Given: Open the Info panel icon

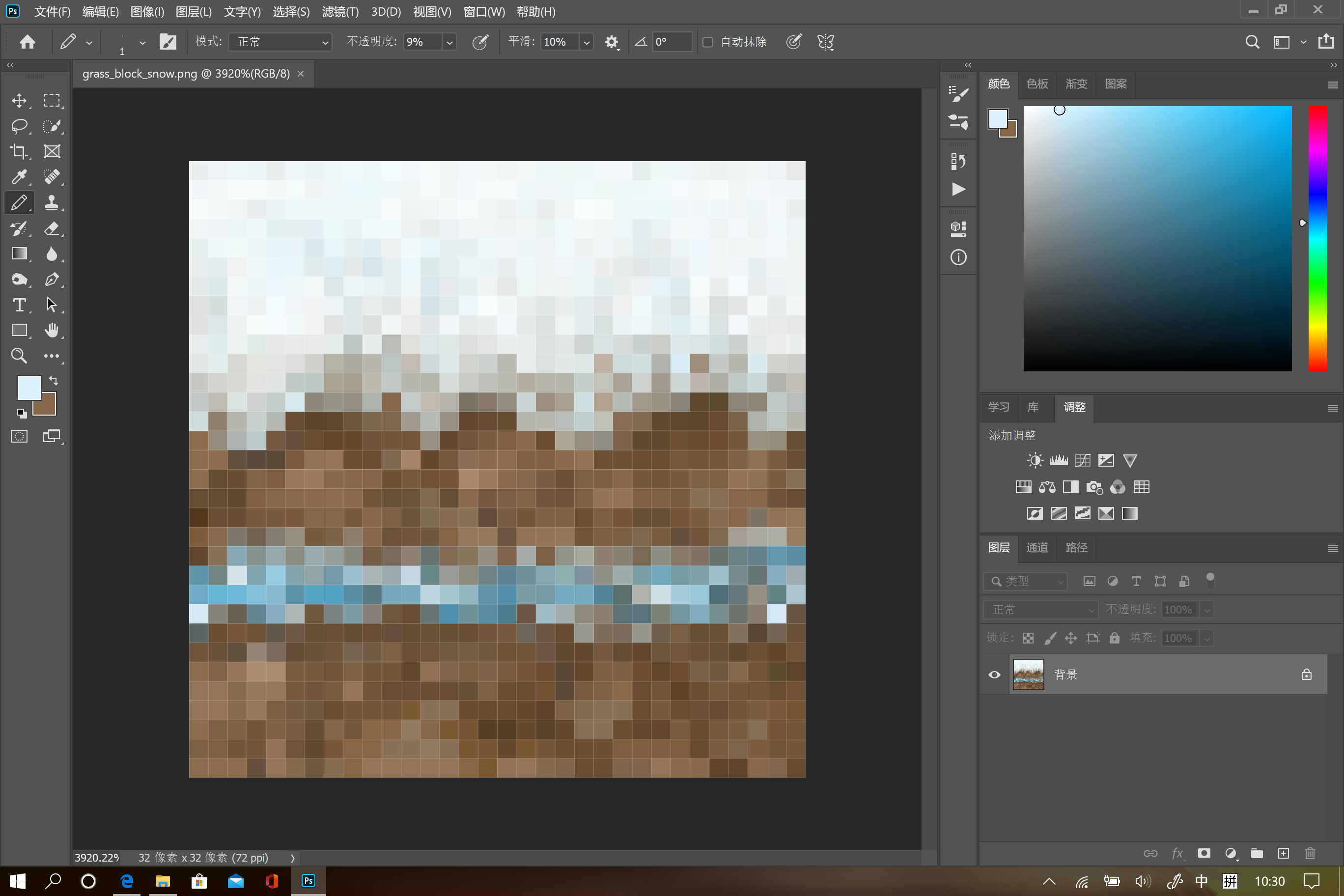Looking at the screenshot, I should [x=958, y=257].
